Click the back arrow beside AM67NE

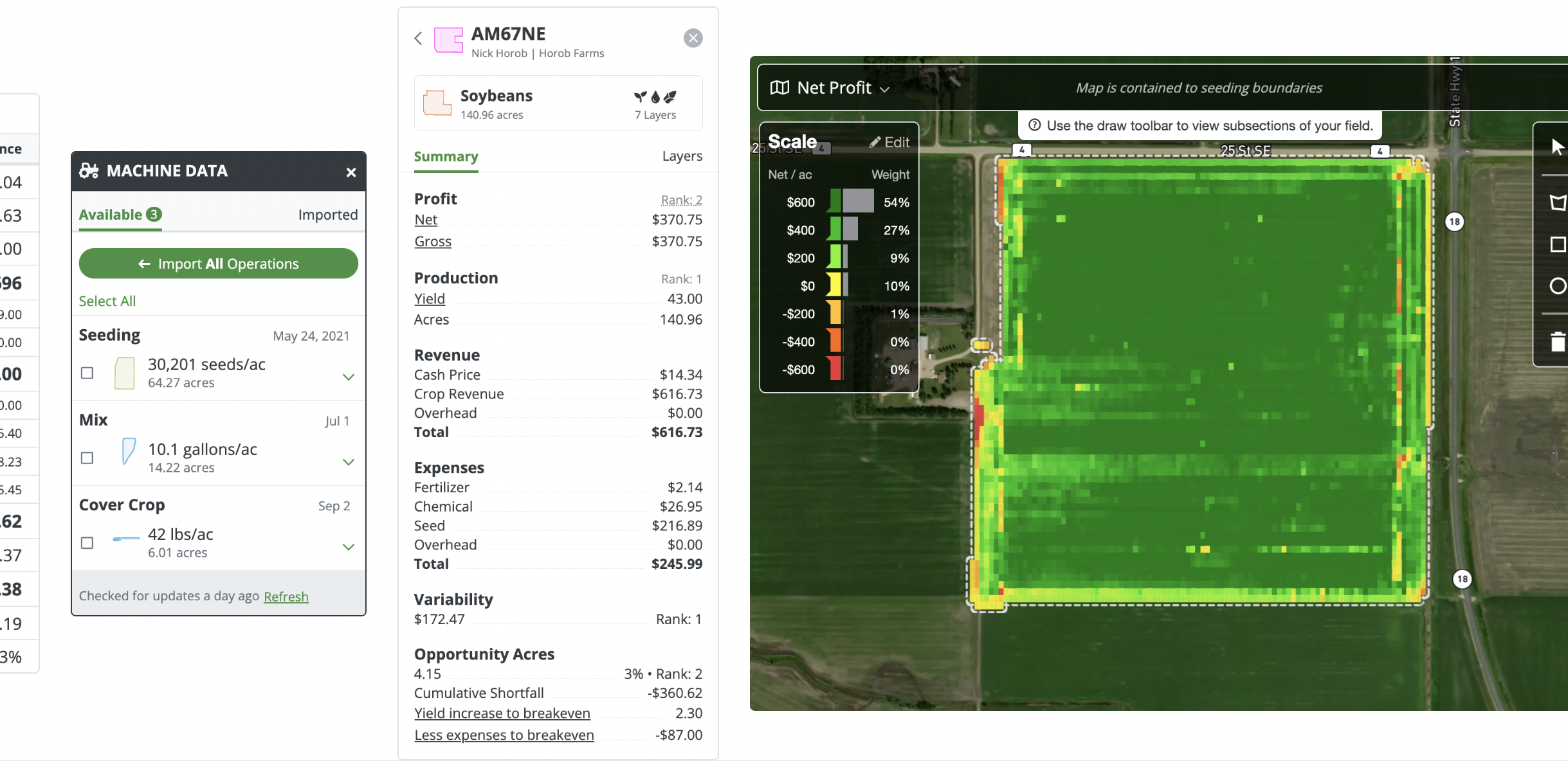(x=418, y=39)
